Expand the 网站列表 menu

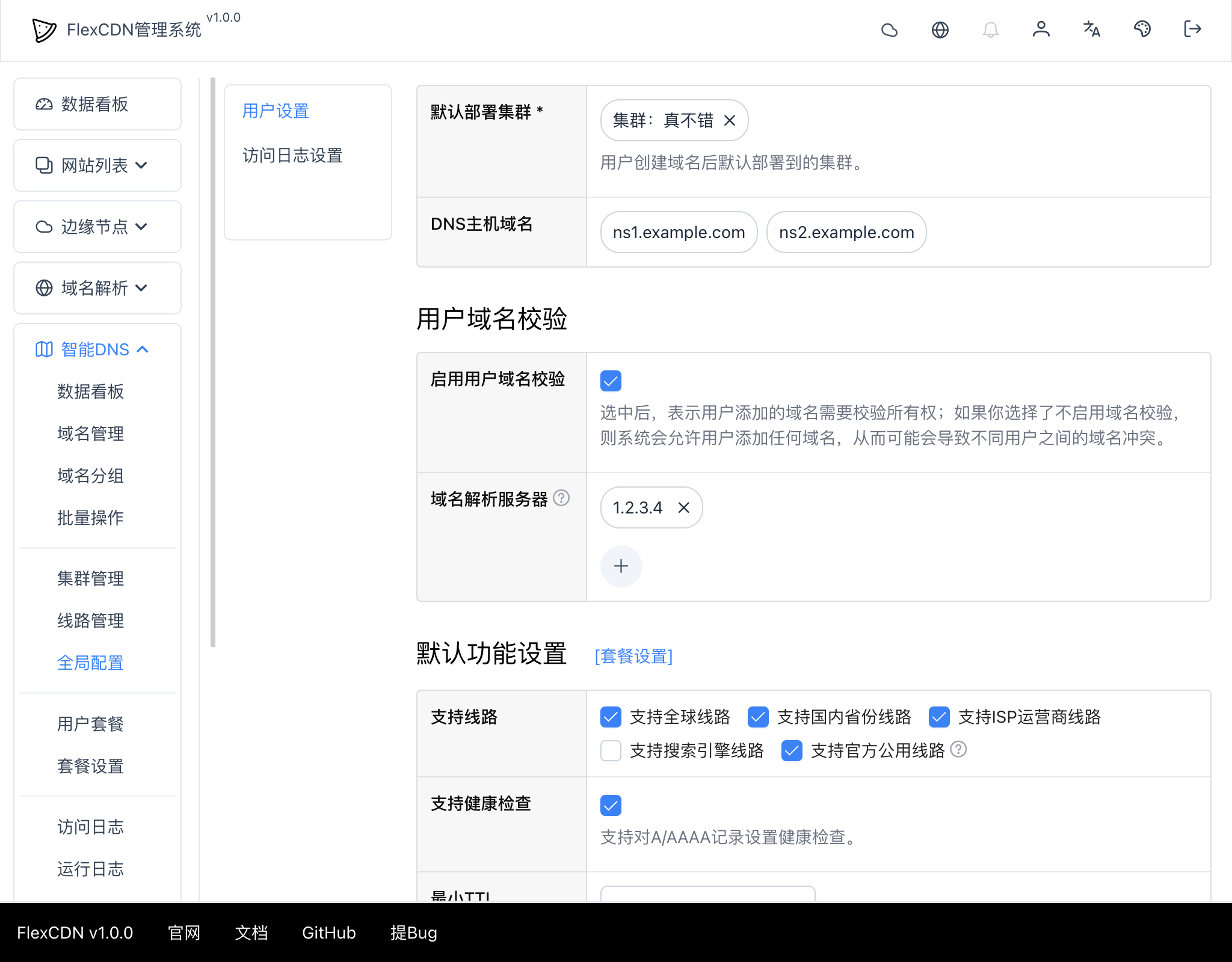pos(97,165)
